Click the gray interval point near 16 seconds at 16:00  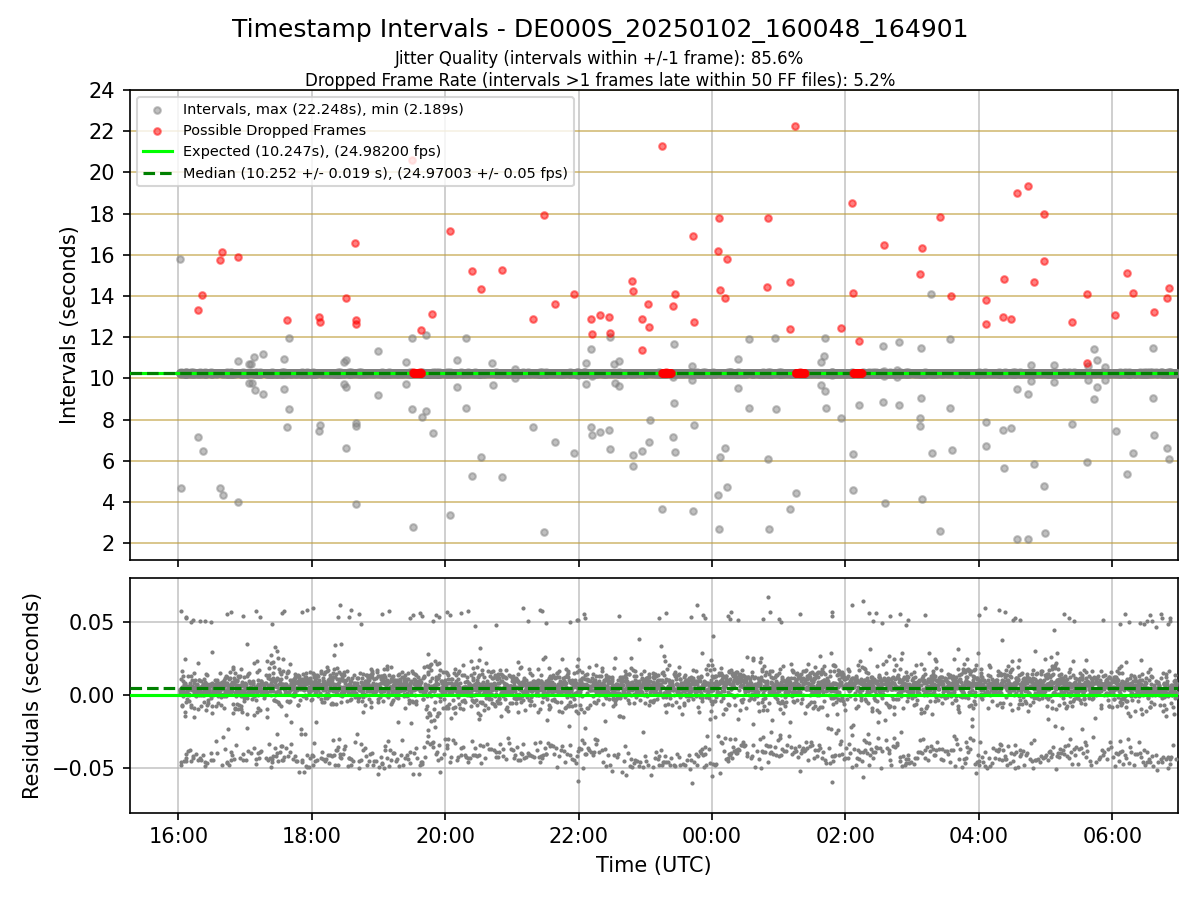(x=180, y=259)
